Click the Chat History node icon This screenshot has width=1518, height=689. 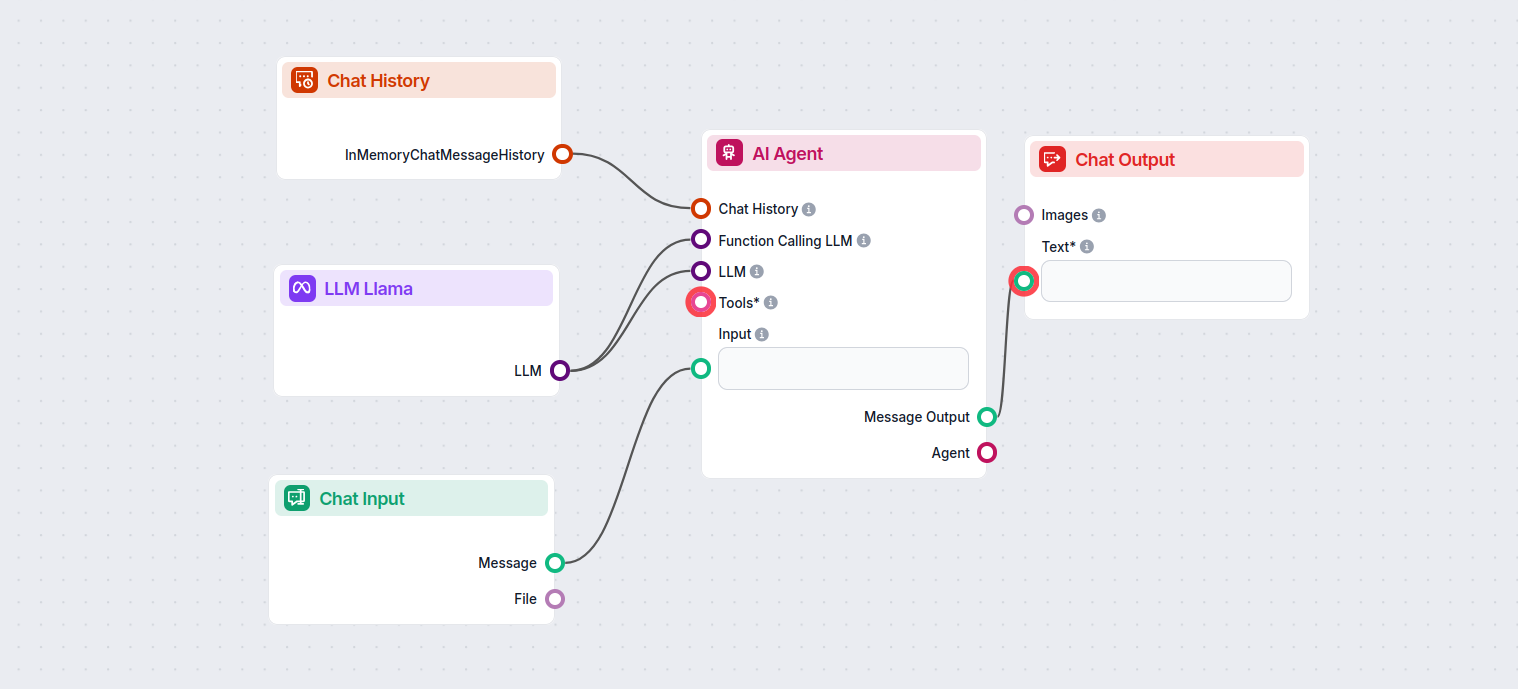pos(304,81)
